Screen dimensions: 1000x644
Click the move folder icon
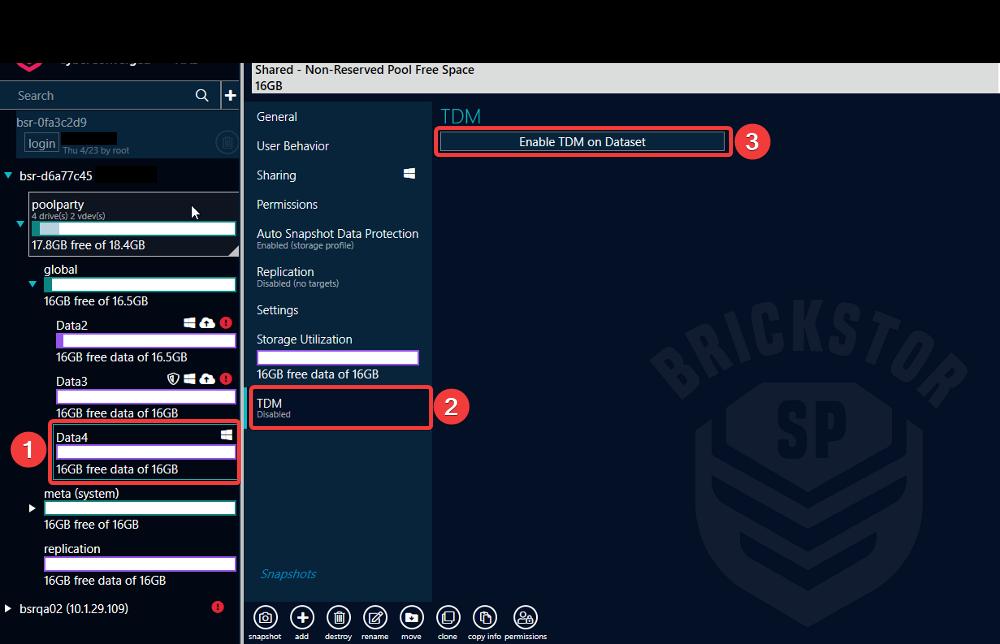point(411,618)
